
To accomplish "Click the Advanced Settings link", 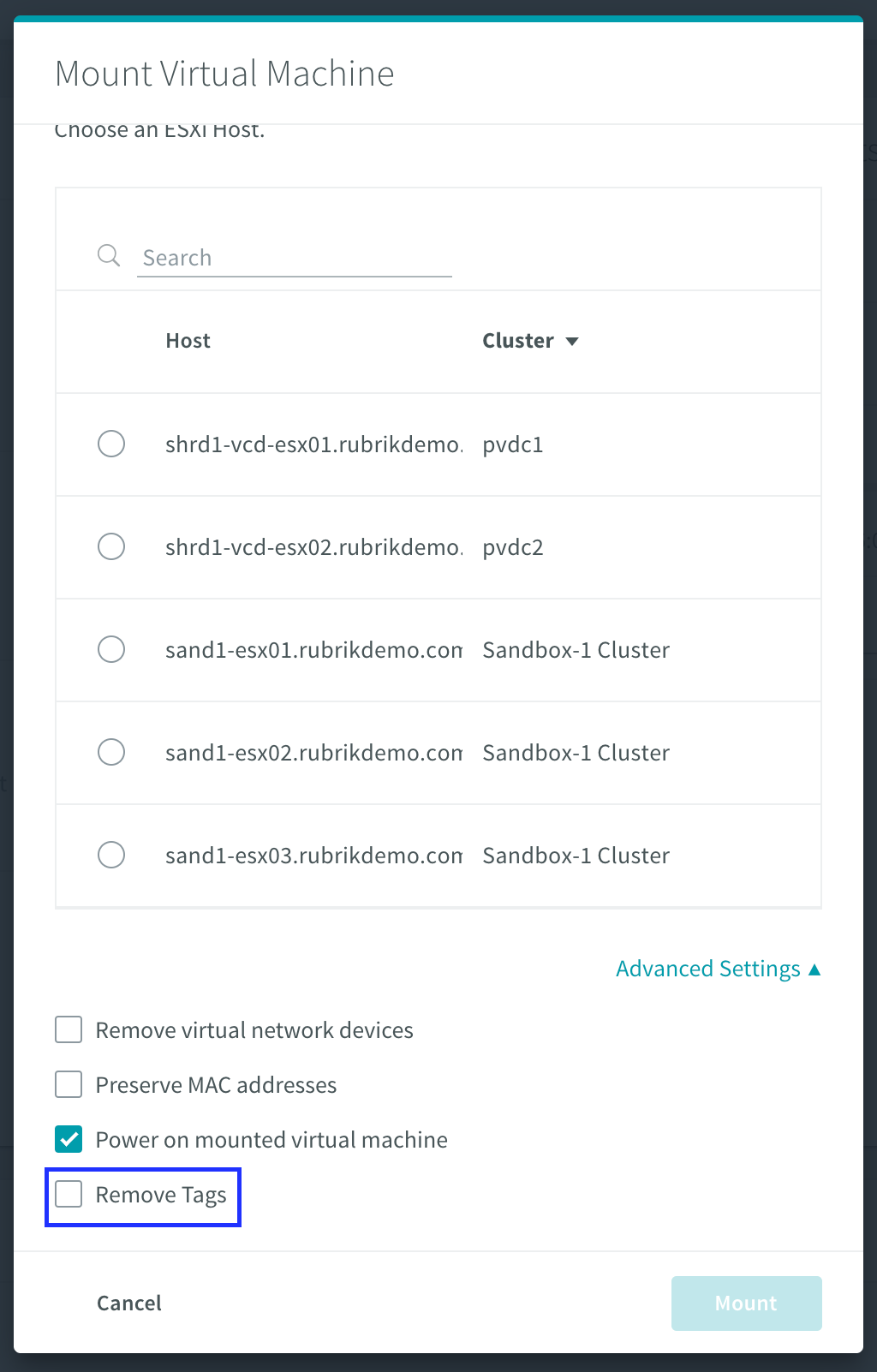I will (708, 969).
